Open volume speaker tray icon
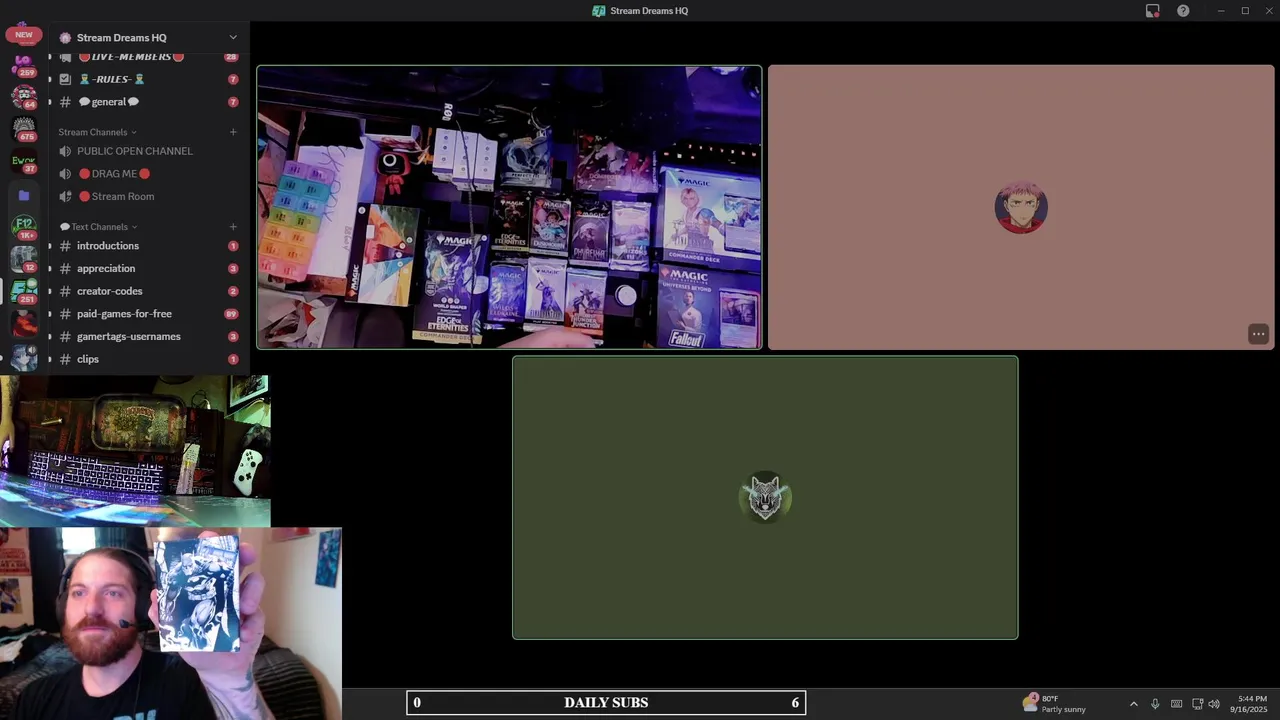 click(x=1214, y=704)
